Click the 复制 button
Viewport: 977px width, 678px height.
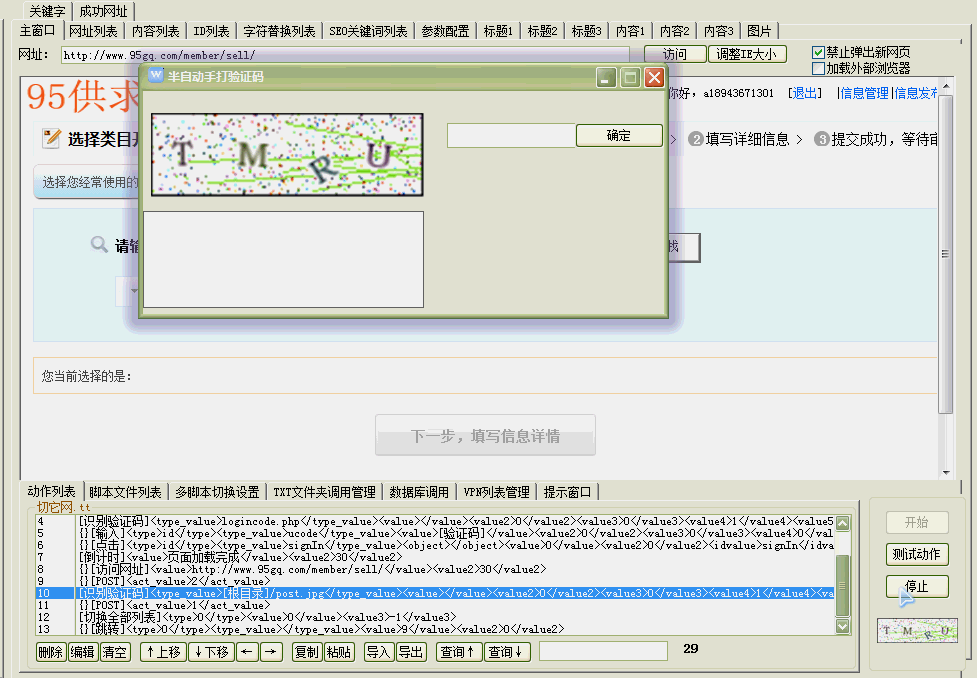[307, 652]
